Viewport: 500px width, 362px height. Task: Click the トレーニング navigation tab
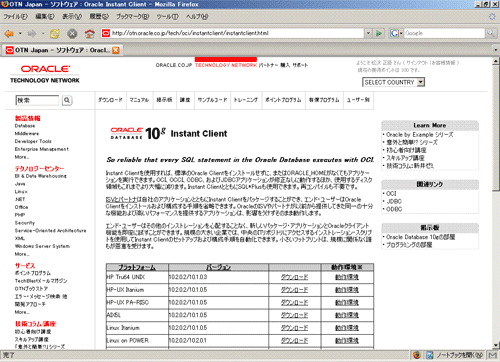pyautogui.click(x=246, y=100)
